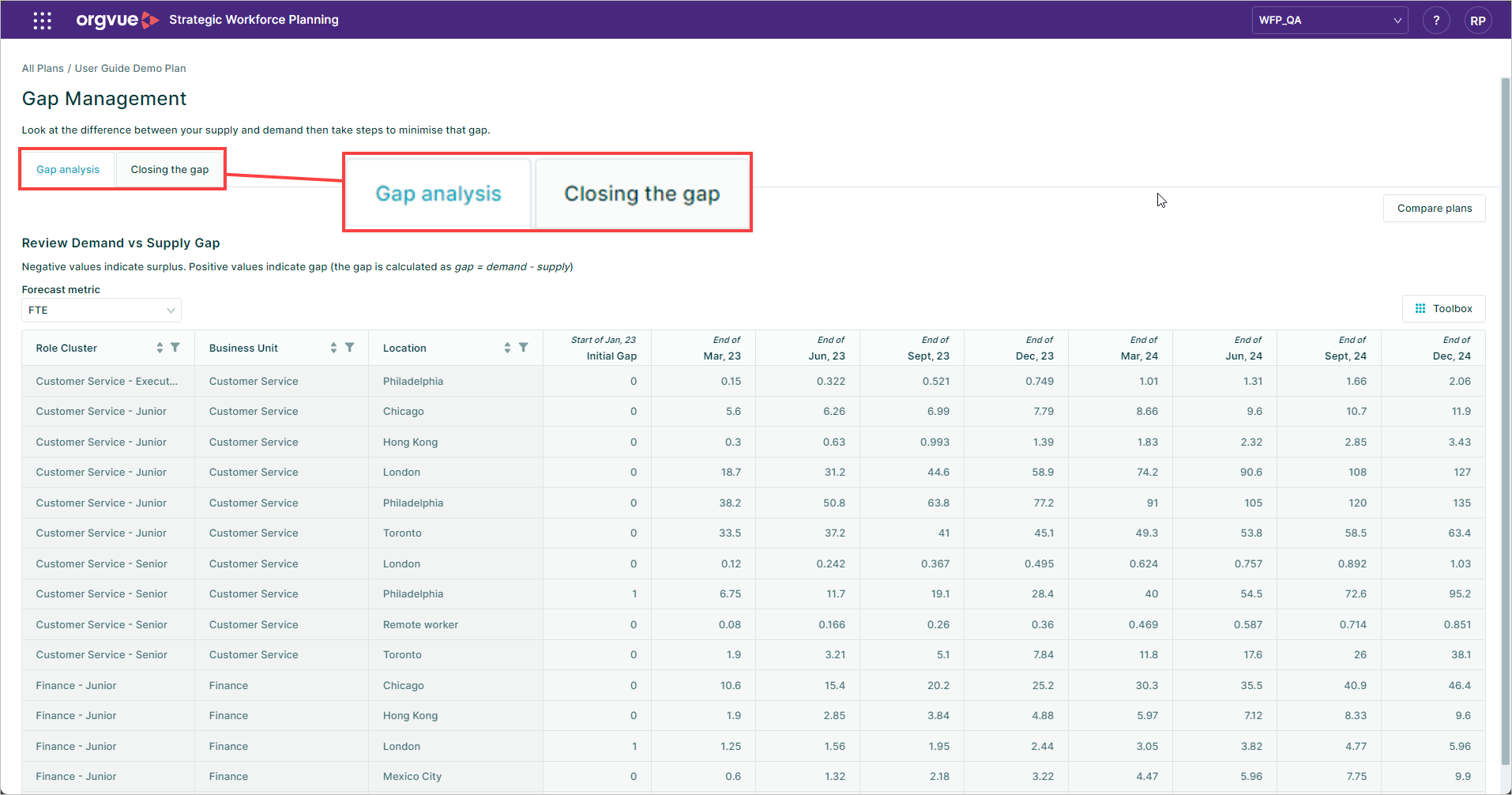Go back via the All Plans breadcrumb
Image resolution: width=1512 pixels, height=795 pixels.
point(42,68)
